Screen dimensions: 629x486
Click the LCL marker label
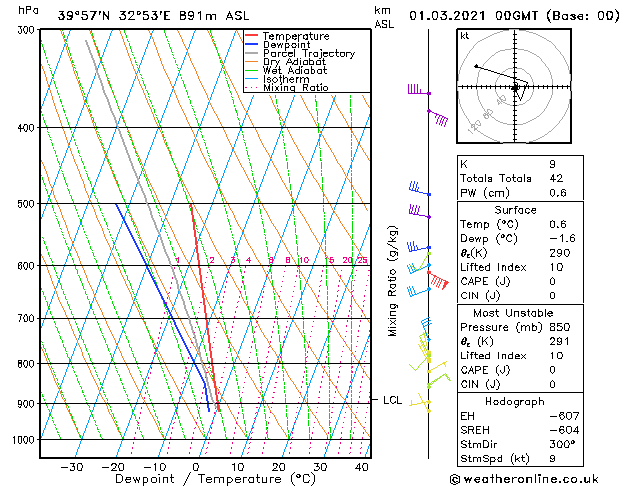click(x=392, y=400)
